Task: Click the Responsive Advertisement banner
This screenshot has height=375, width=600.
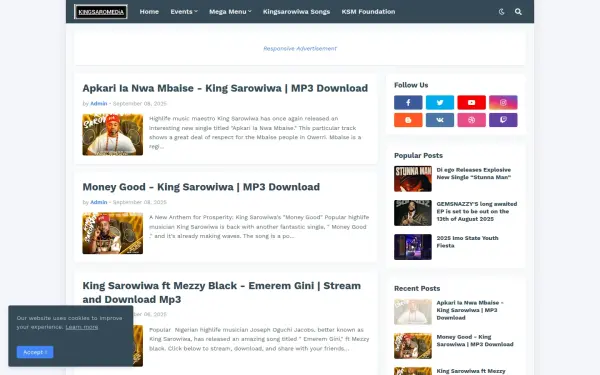Action: pos(300,49)
